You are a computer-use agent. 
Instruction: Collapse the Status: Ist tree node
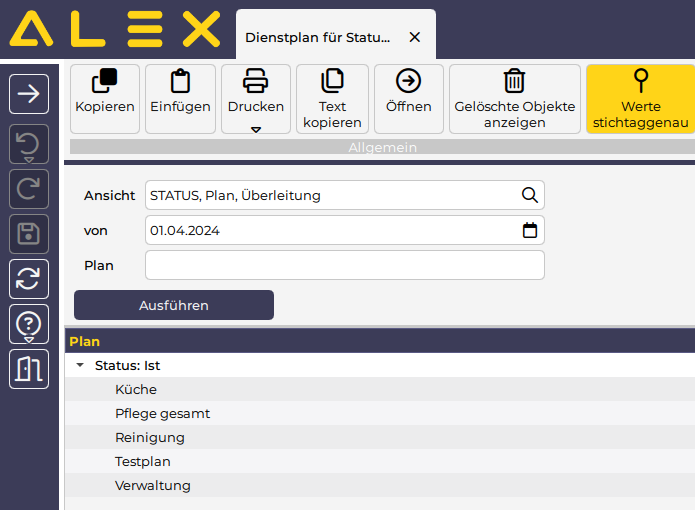80,366
